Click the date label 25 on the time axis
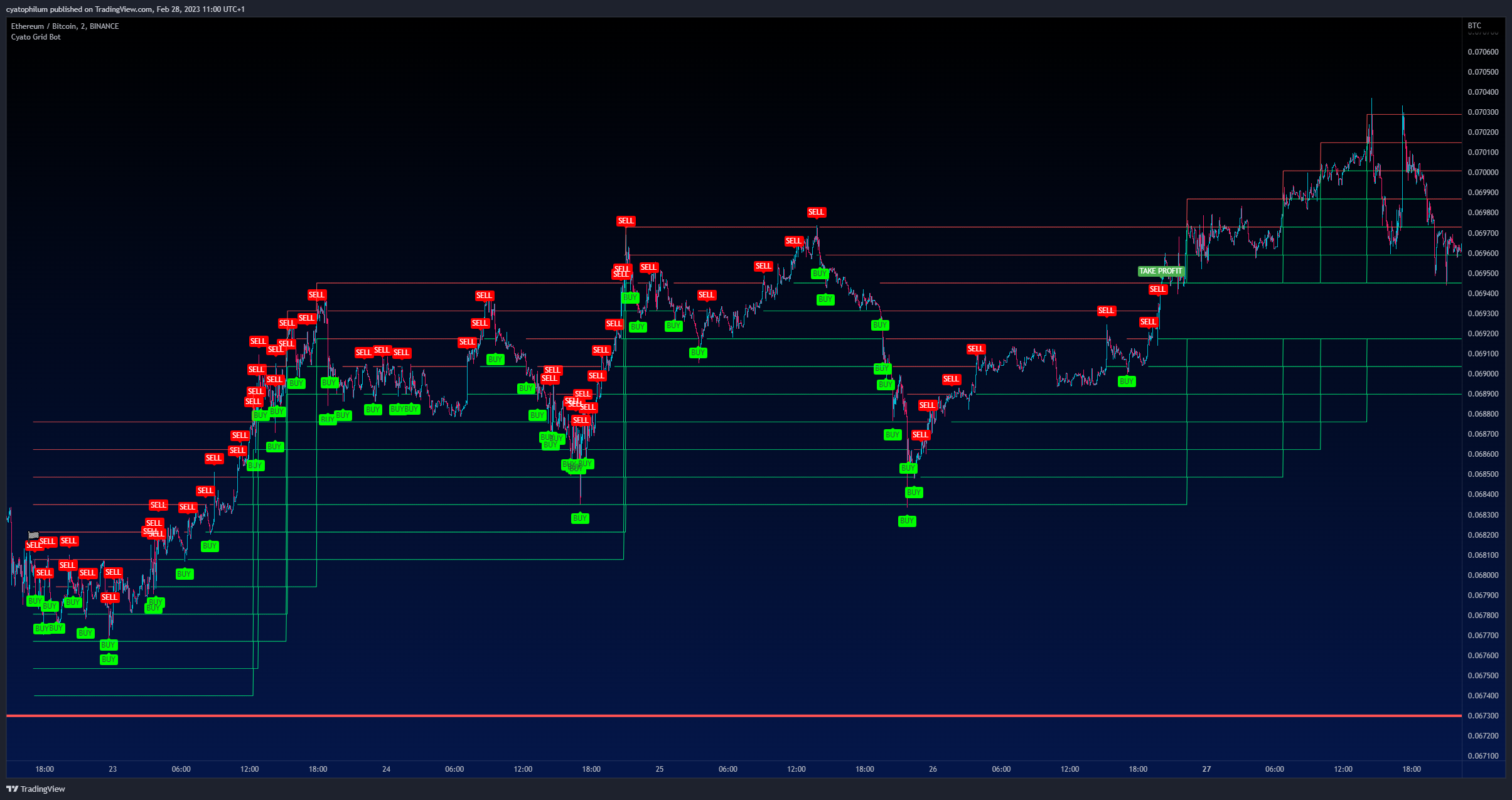This screenshot has width=1512, height=800. coord(660,769)
